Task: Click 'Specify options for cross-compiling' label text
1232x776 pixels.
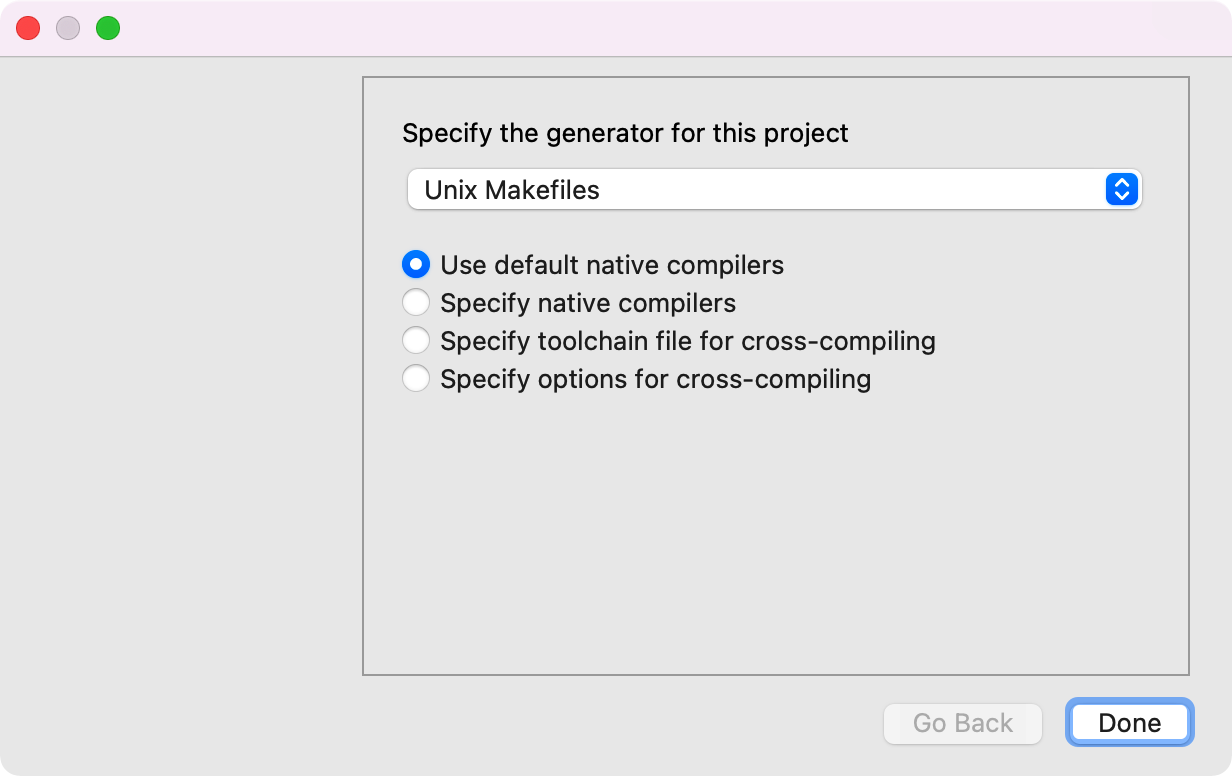Action: coord(656,379)
